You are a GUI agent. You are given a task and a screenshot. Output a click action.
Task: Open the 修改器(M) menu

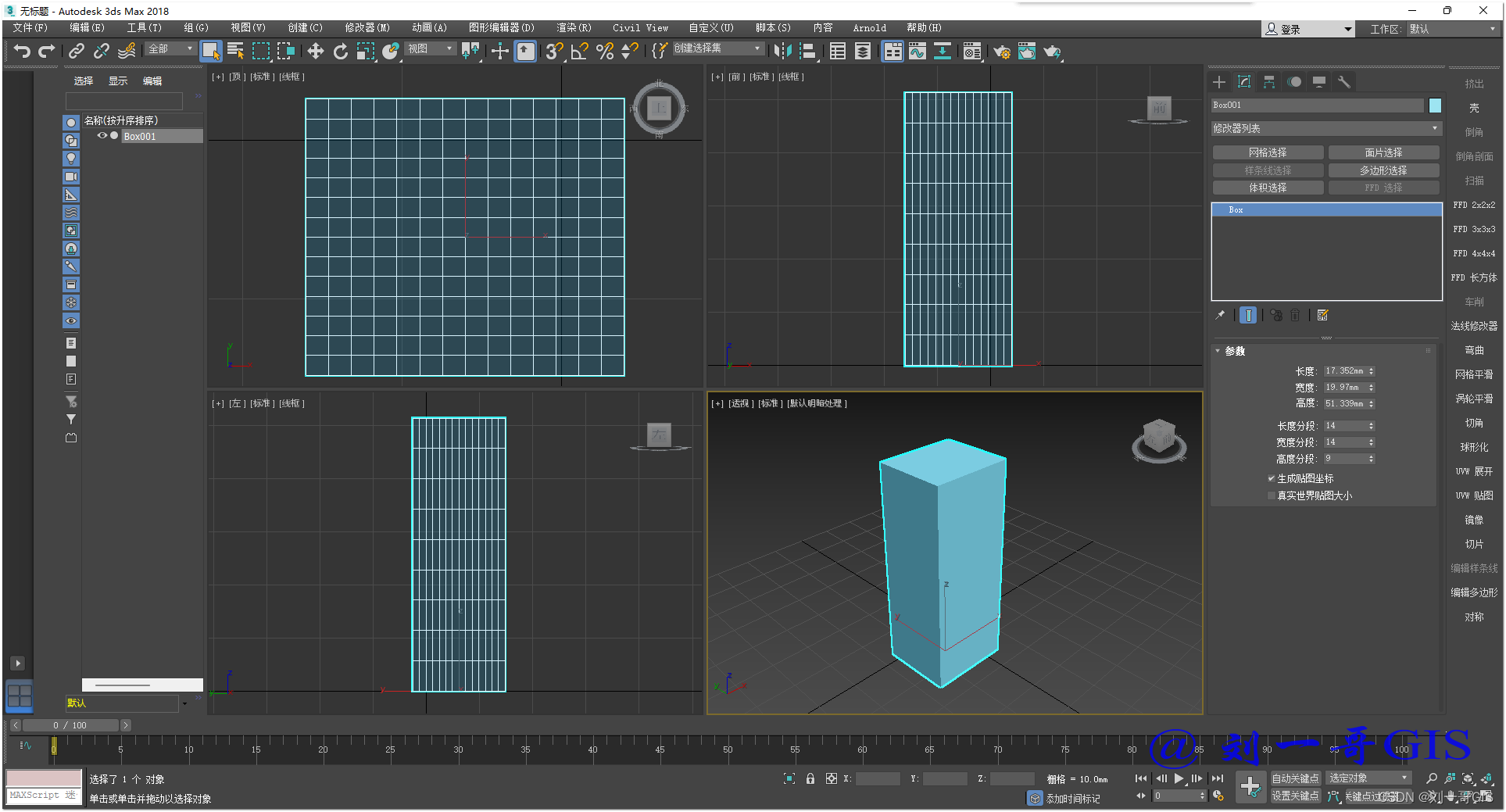(x=367, y=28)
